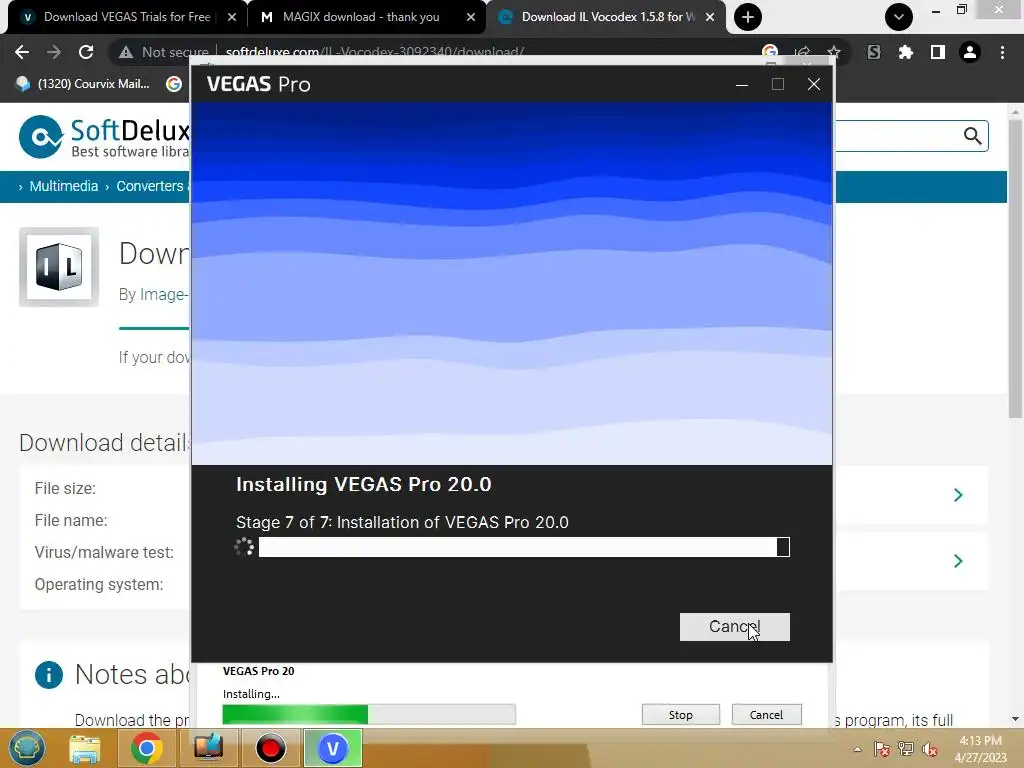
Task: Click the SoftDeluxe search magnifier icon
Action: point(972,136)
